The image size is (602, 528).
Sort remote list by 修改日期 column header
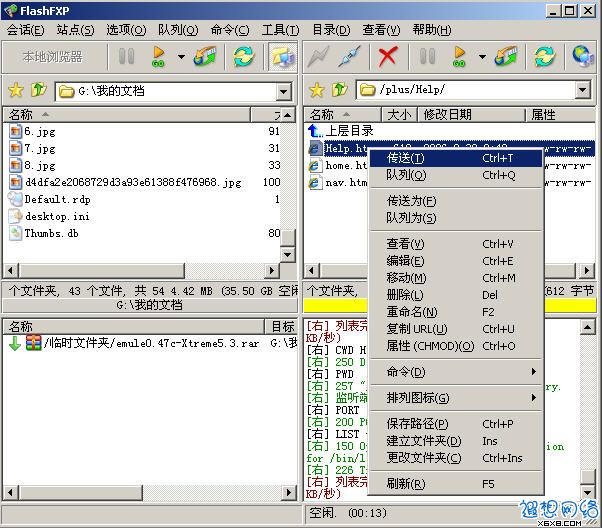(471, 115)
